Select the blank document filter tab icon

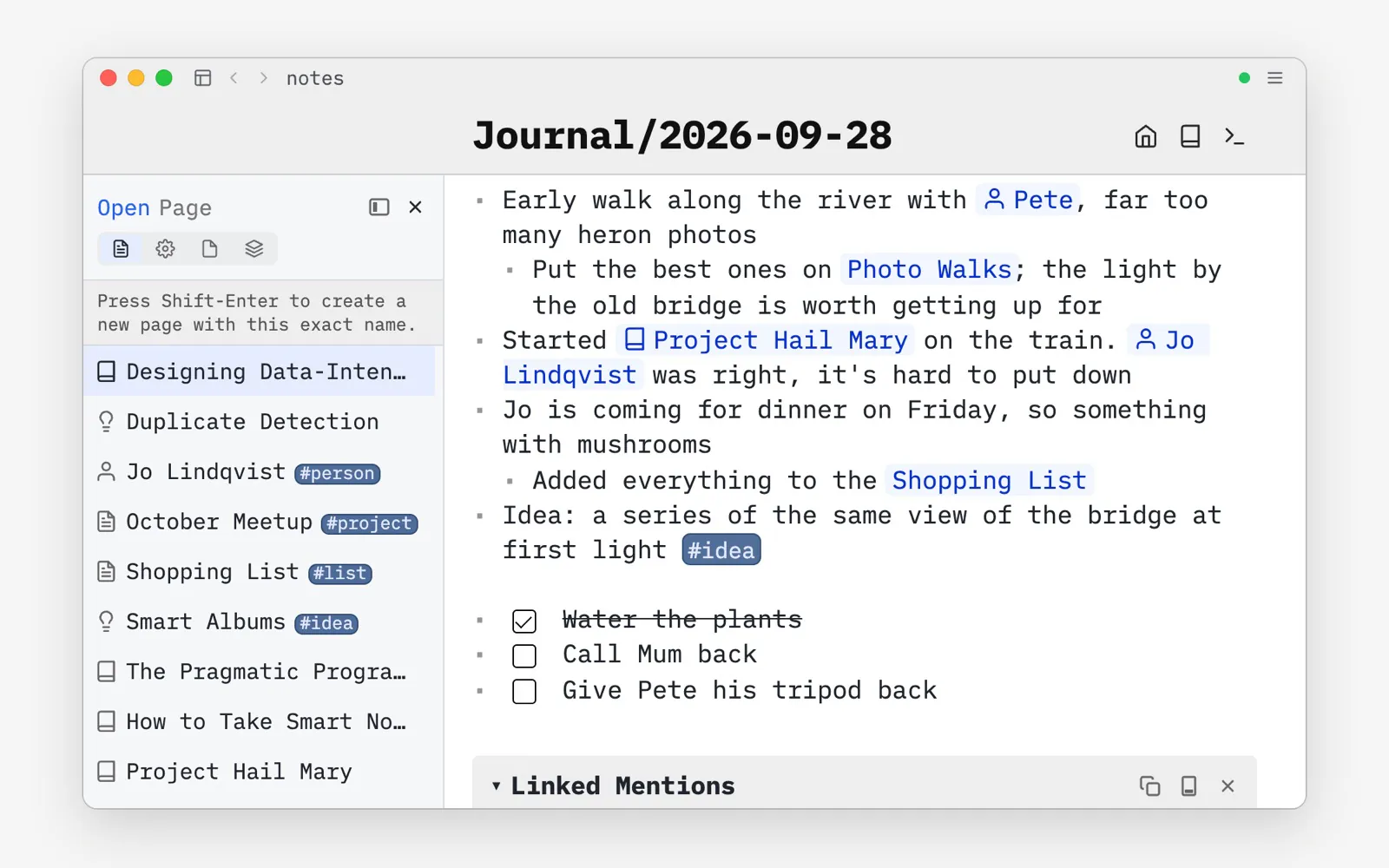(209, 249)
